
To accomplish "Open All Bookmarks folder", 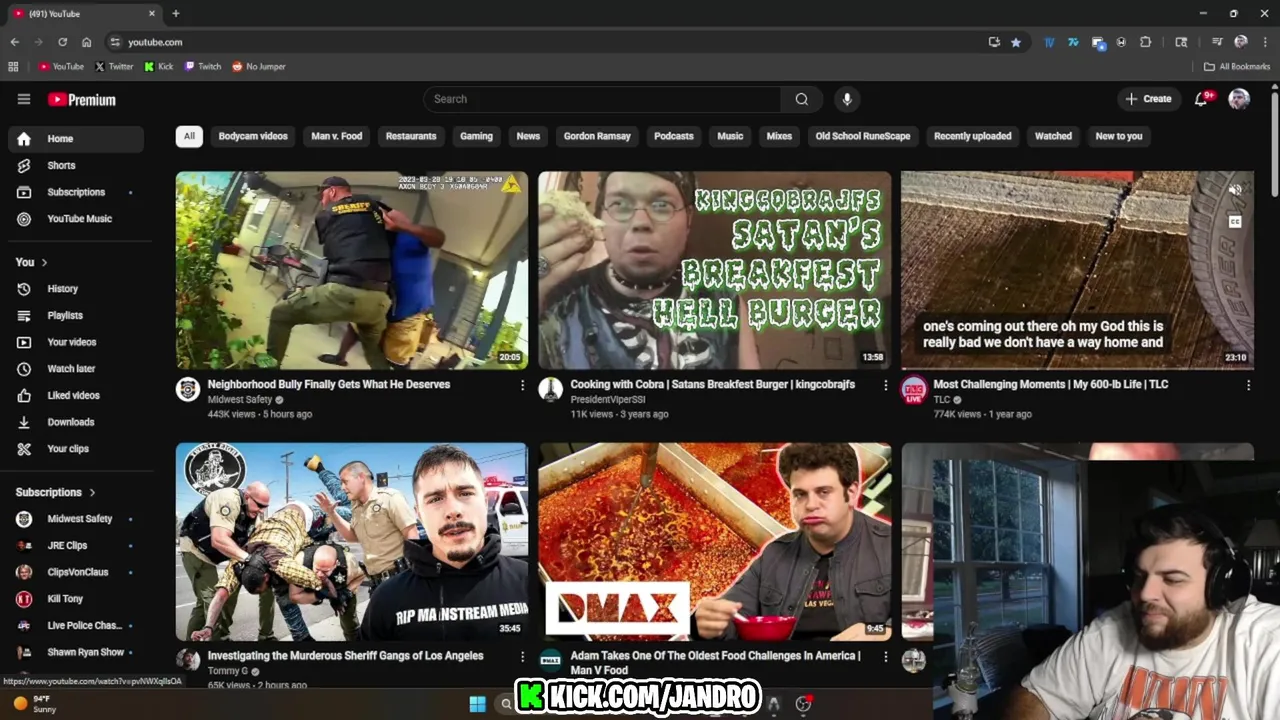I will 1237,66.
